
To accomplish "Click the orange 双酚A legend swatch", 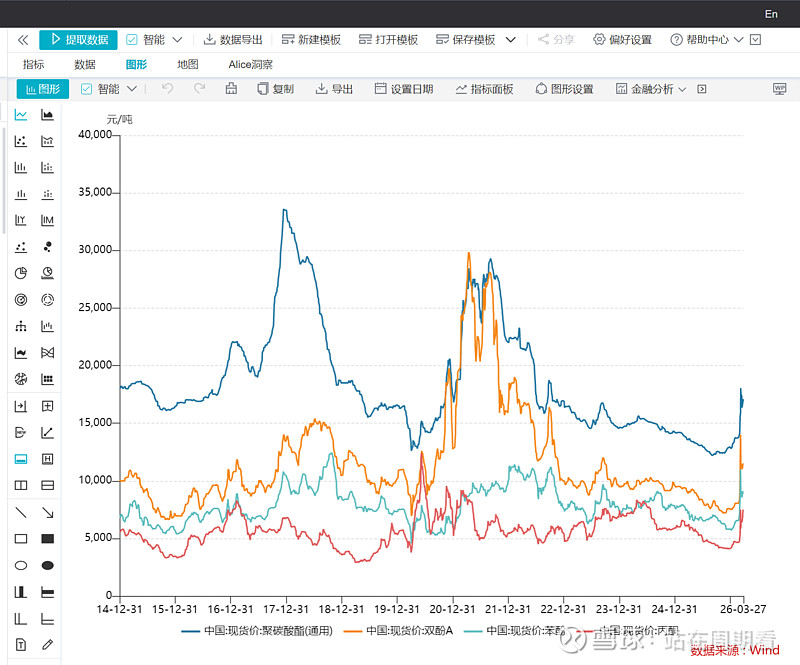I will point(352,631).
